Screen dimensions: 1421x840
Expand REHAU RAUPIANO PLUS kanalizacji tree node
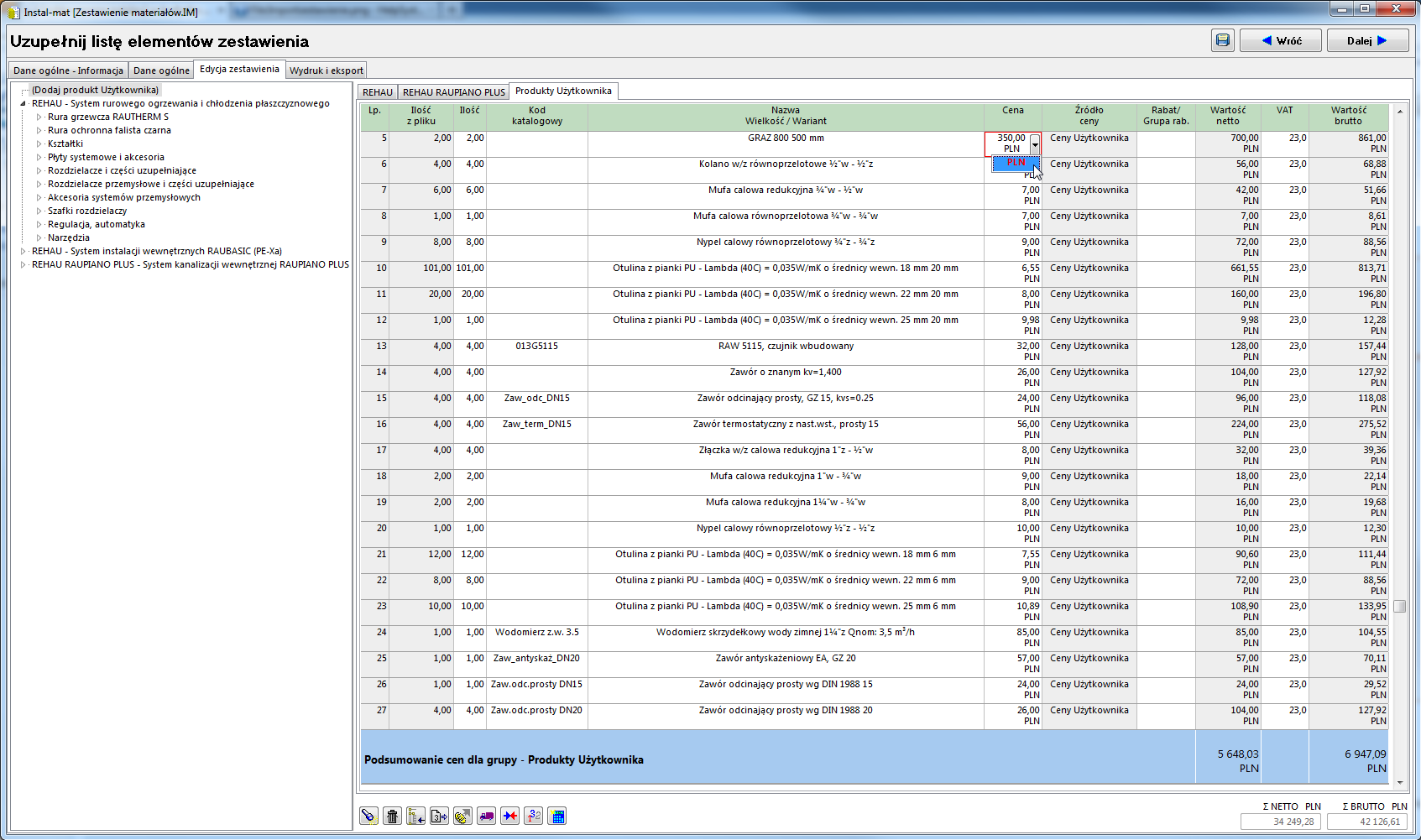(24, 265)
